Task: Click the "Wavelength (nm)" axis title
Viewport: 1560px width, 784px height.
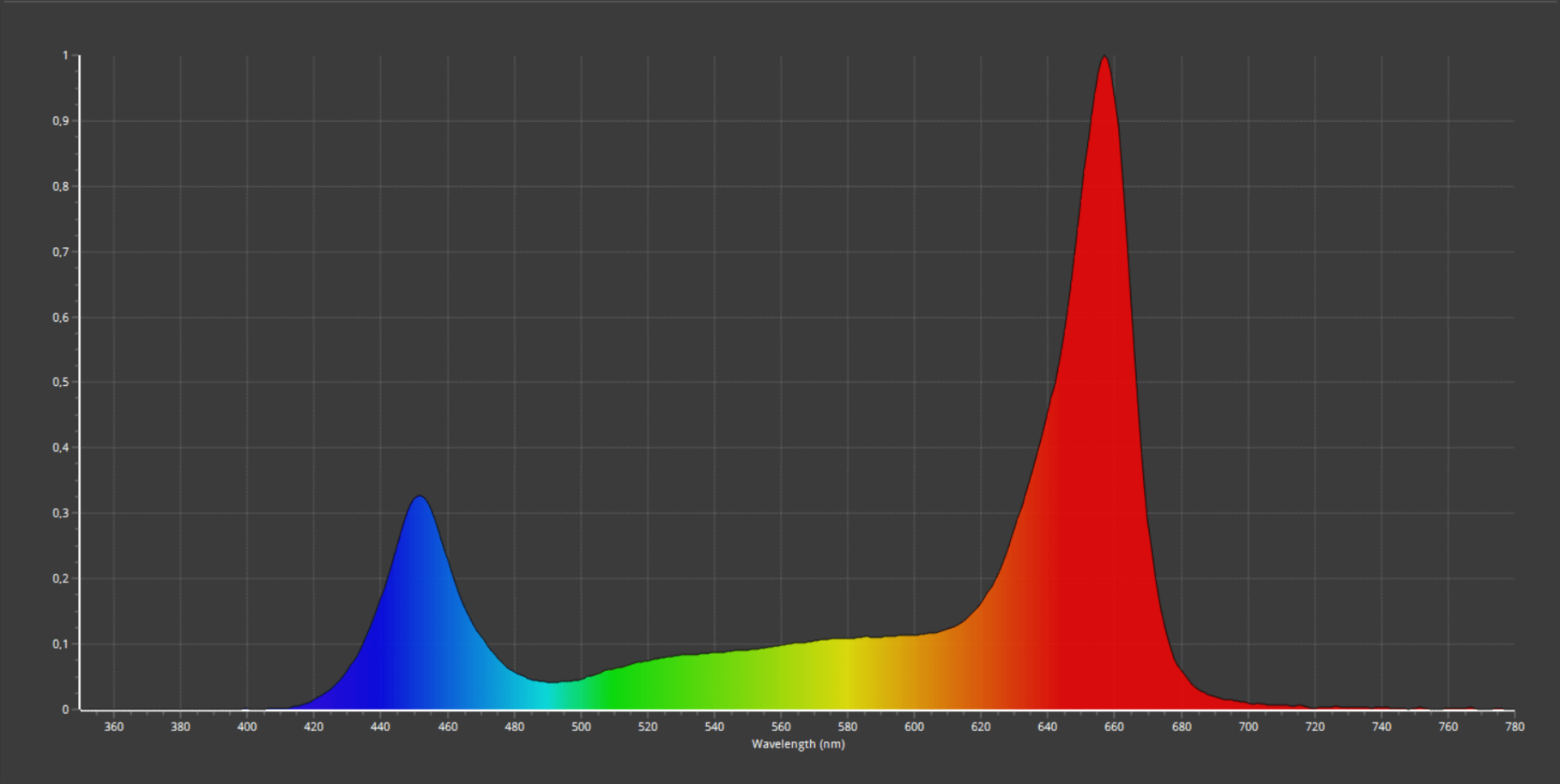Action: (x=798, y=744)
